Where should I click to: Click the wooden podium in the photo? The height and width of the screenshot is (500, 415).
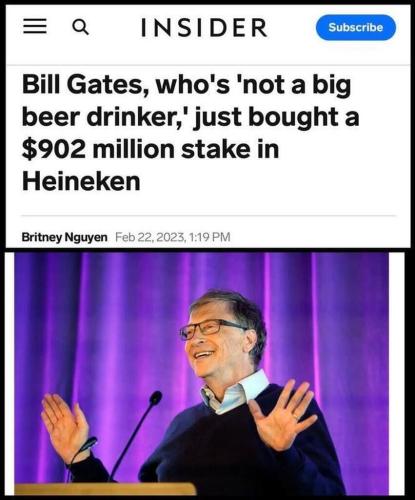click(105, 489)
